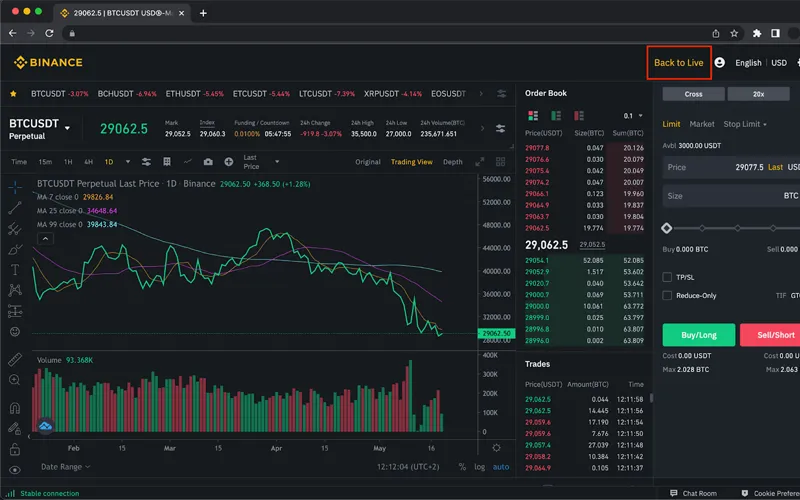The height and width of the screenshot is (500, 800).
Task: Toggle log scale on chart
Action: click(x=480, y=467)
